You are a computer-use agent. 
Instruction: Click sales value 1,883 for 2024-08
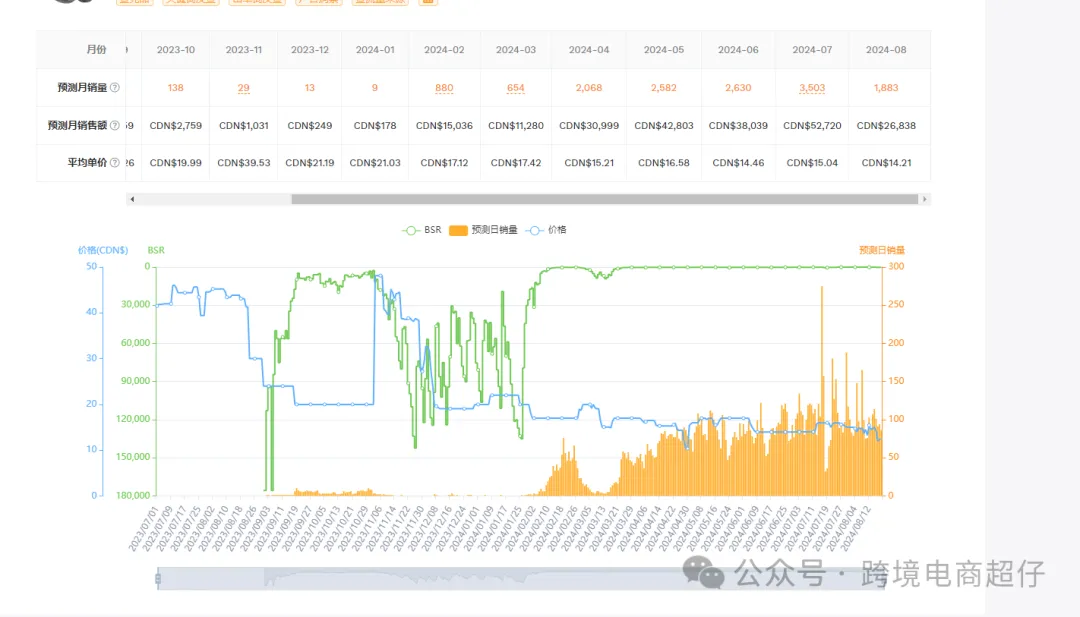tap(886, 87)
